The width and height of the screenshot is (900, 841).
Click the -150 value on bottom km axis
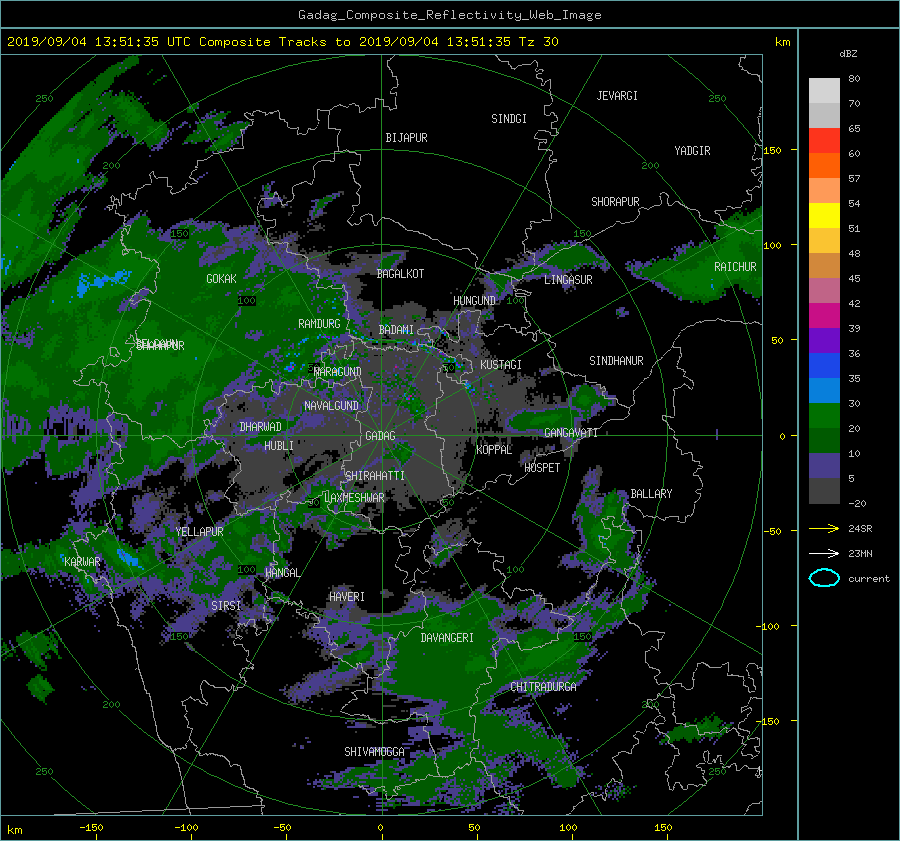pyautogui.click(x=91, y=827)
